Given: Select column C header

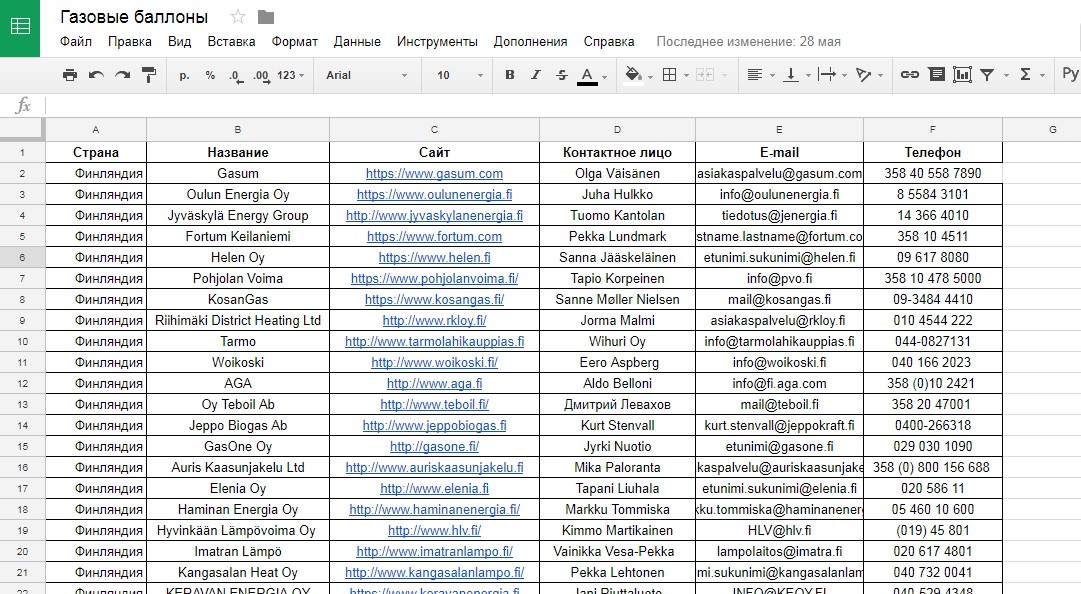Looking at the screenshot, I should coord(434,130).
